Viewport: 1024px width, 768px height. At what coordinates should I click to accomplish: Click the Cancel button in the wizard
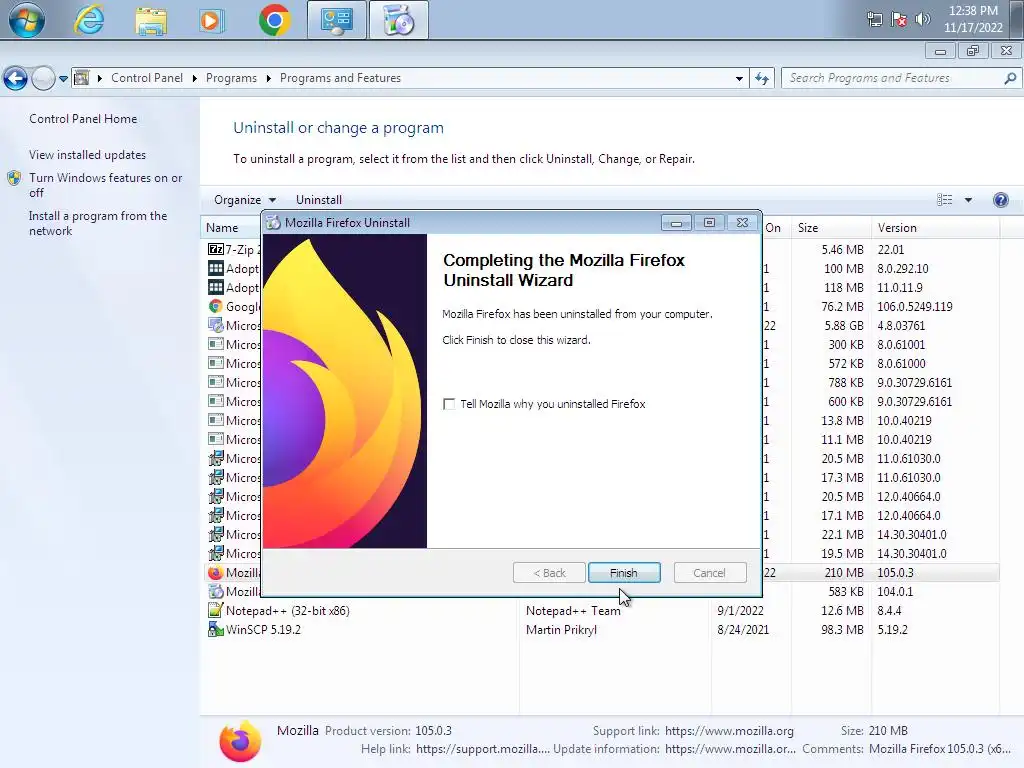709,573
